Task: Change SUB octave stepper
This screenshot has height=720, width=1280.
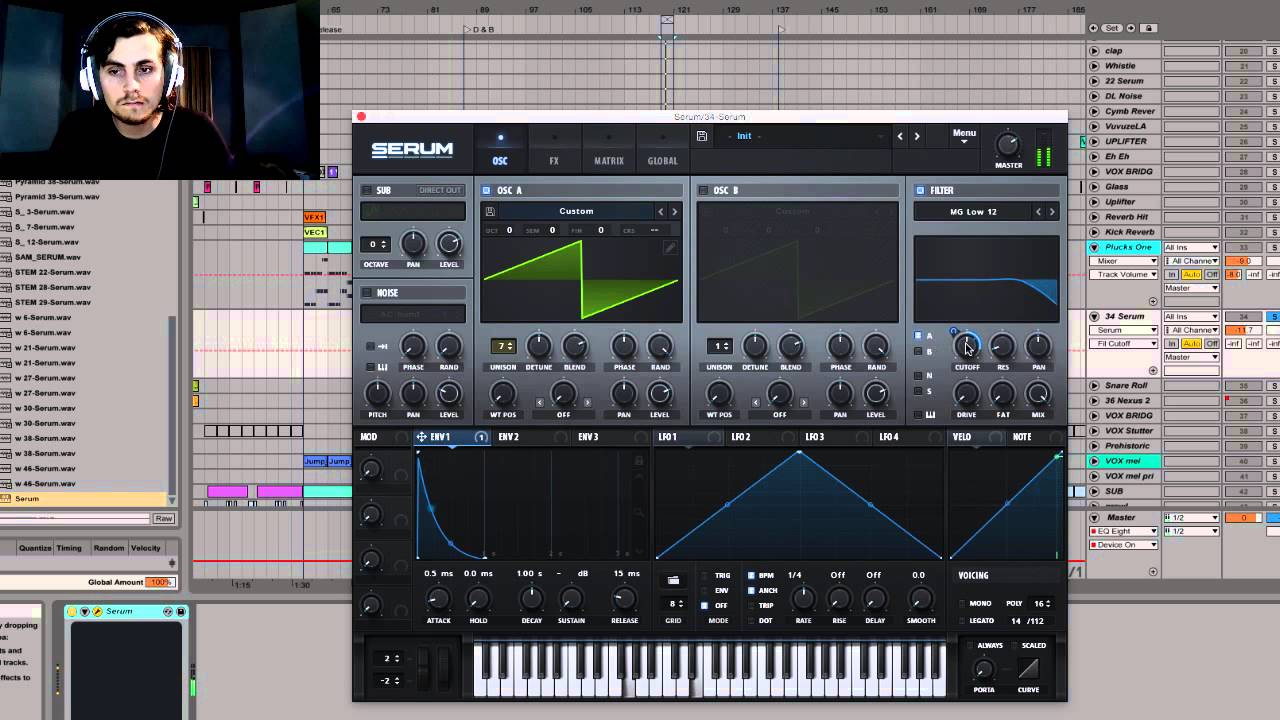Action: point(377,244)
